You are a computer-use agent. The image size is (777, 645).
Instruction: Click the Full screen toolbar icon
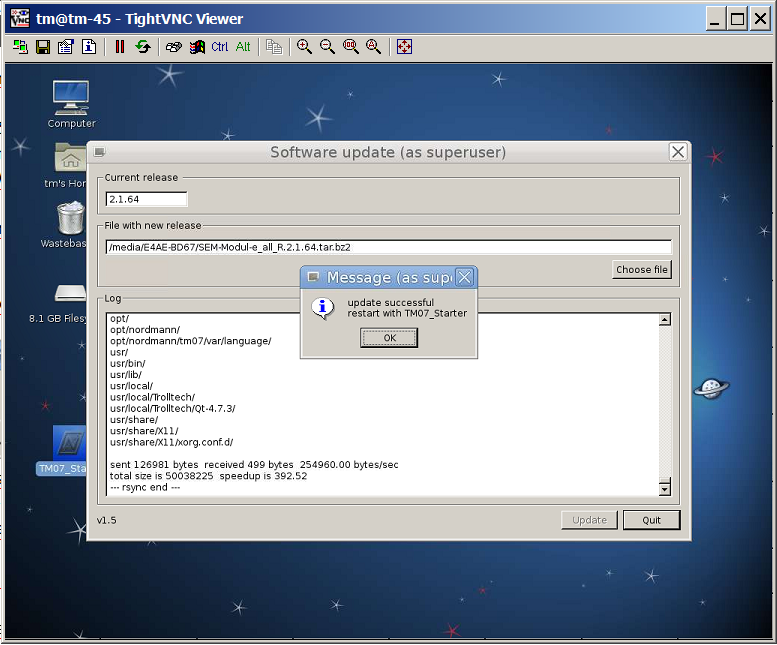[404, 47]
